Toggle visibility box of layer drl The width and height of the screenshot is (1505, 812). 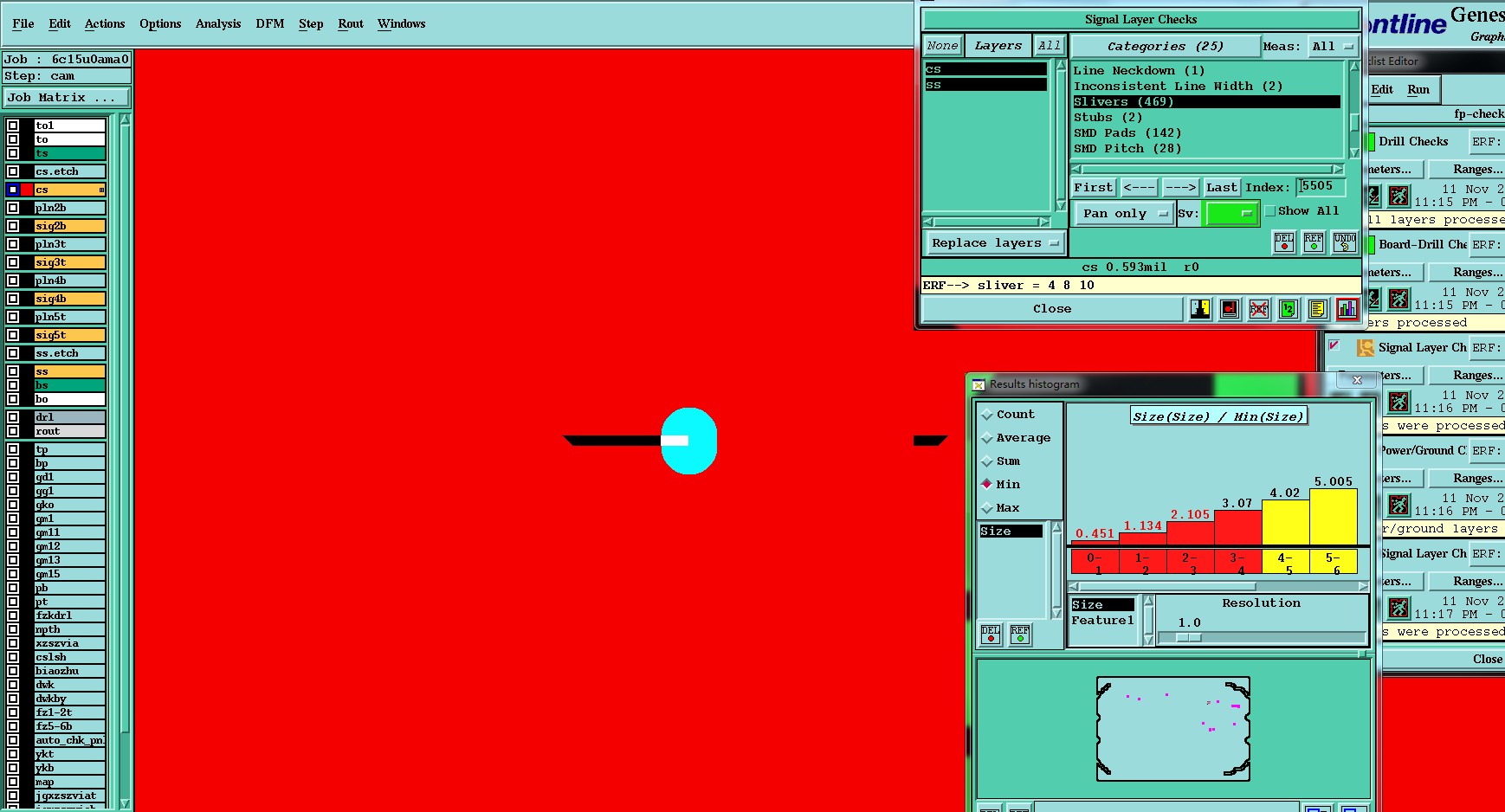click(13, 417)
